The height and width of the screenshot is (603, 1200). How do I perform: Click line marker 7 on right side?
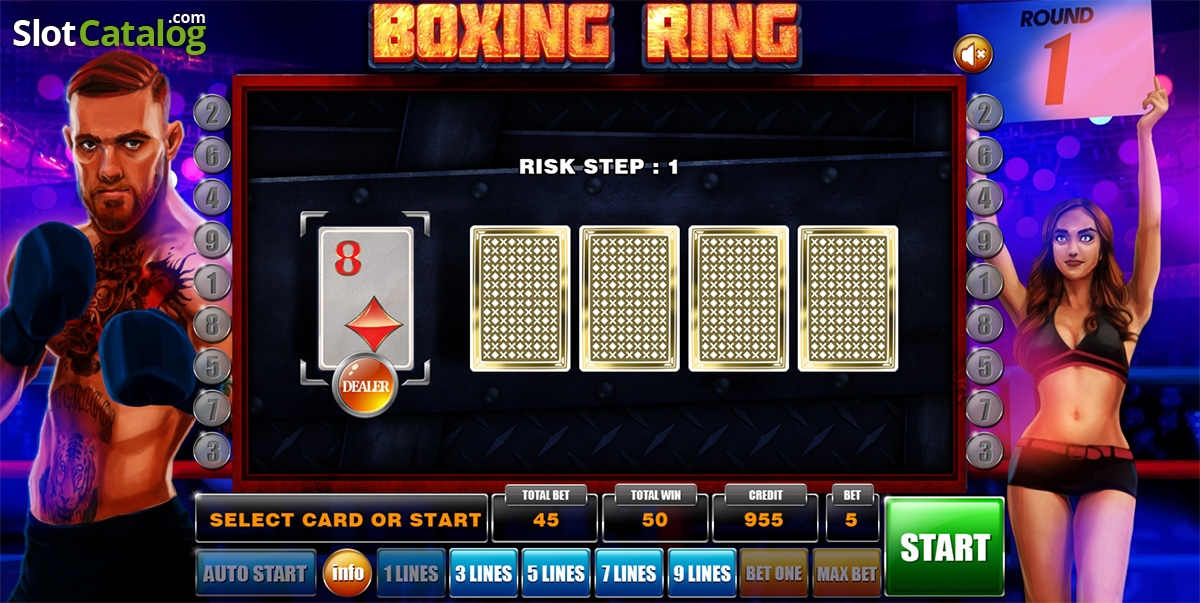pos(985,407)
